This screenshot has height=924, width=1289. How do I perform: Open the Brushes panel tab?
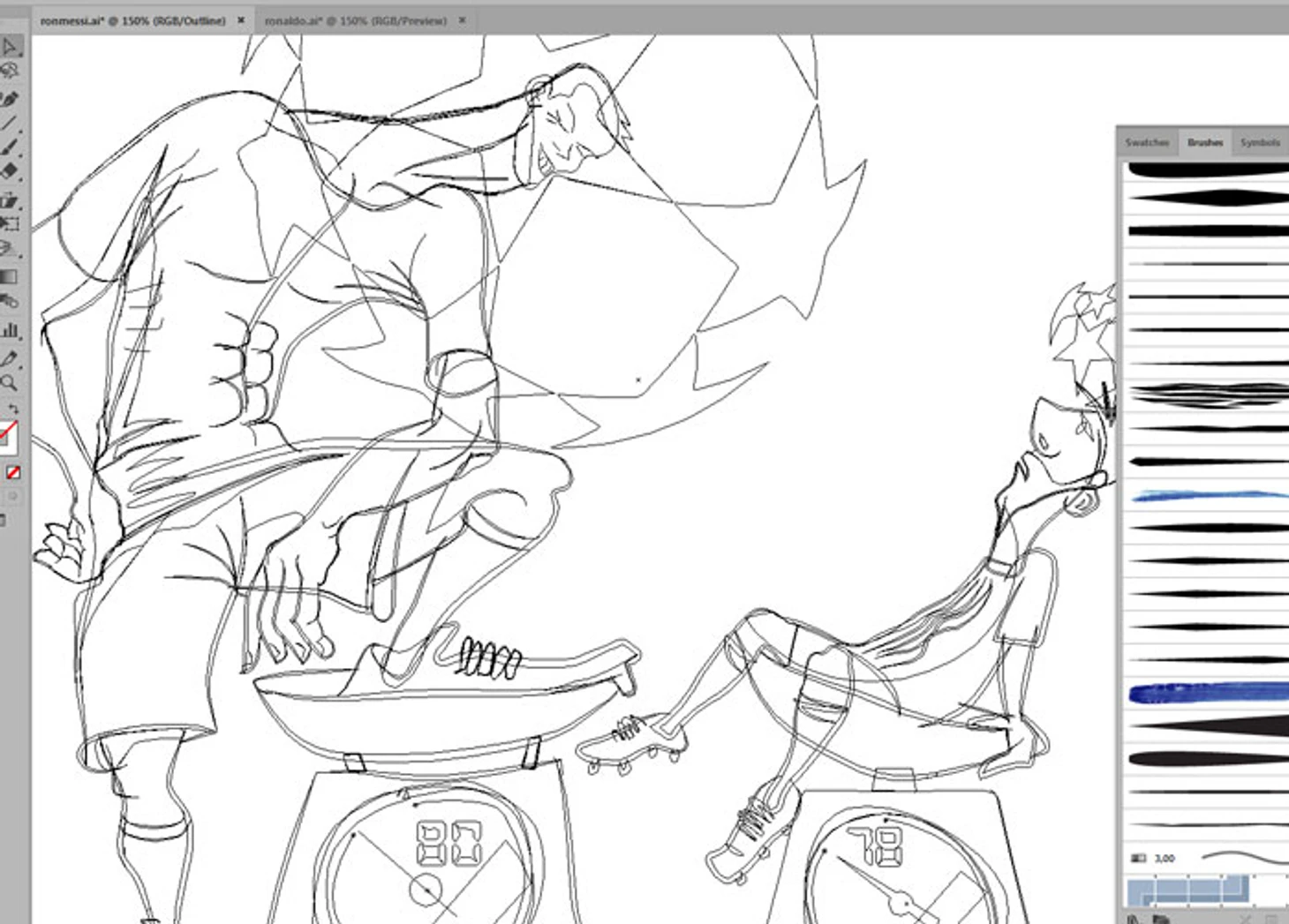pos(1205,142)
